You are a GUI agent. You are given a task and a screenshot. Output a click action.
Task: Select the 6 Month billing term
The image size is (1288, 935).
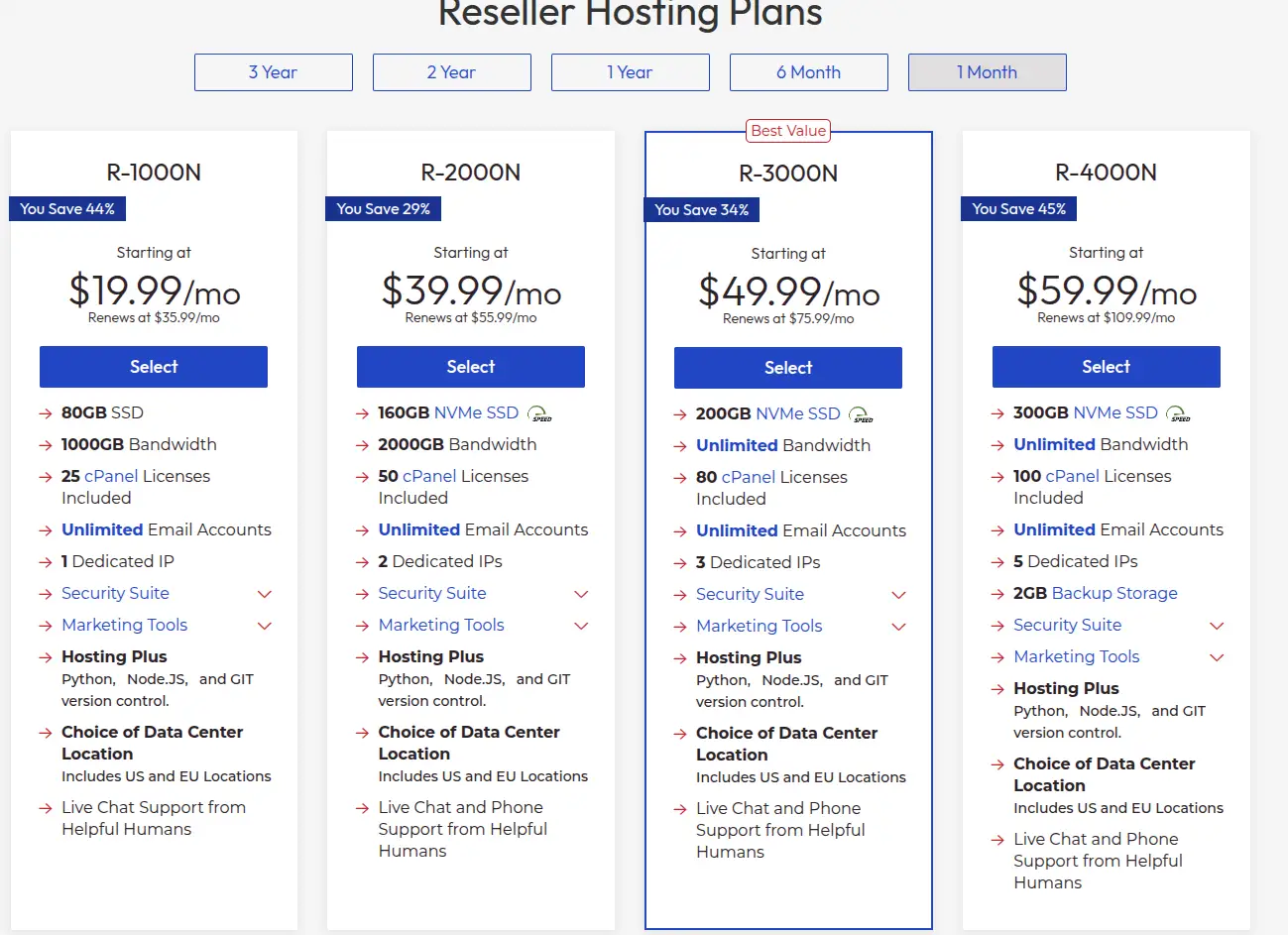[x=809, y=72]
